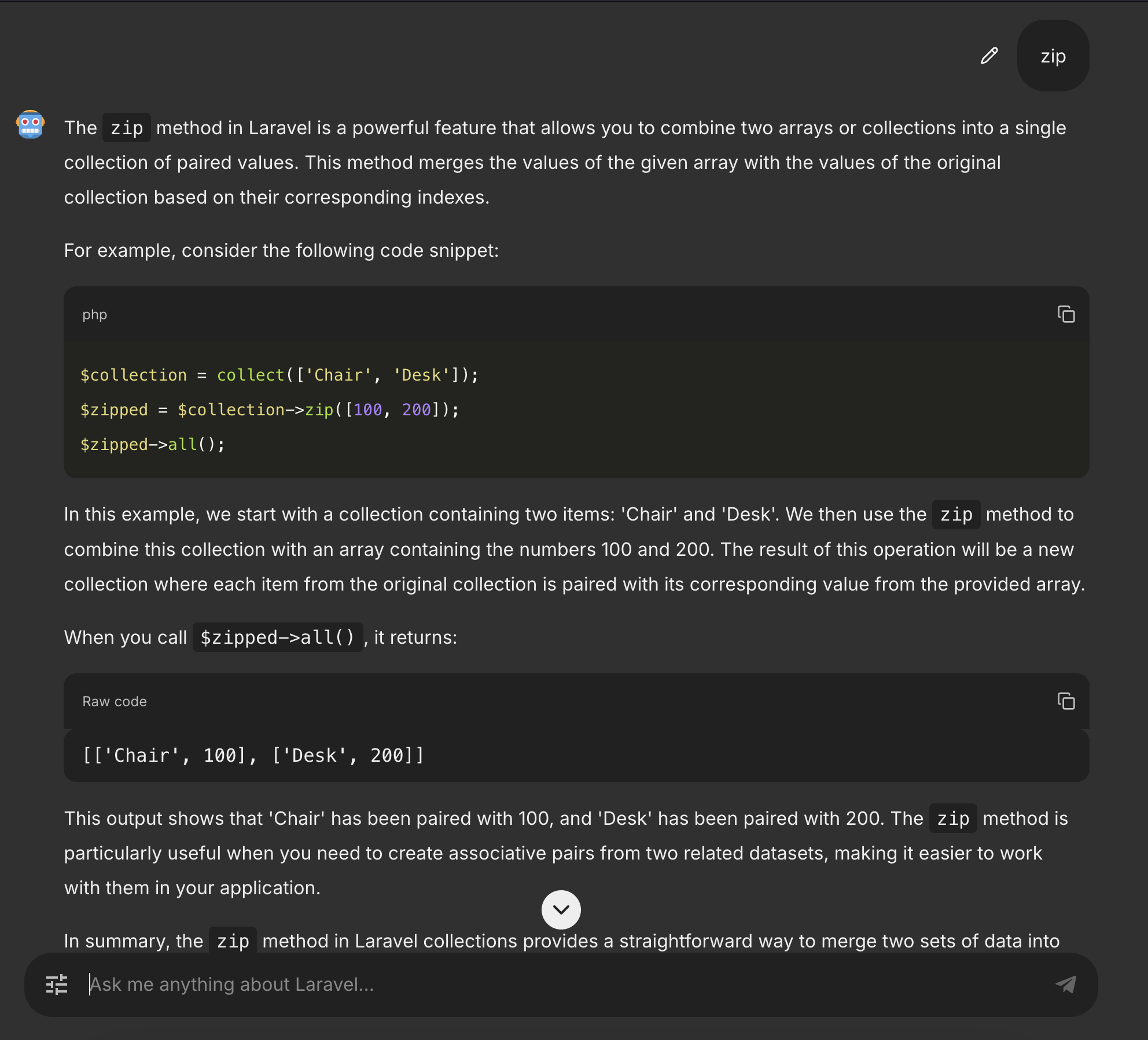Click the pencil edit icon beside zip message
The height and width of the screenshot is (1040, 1148).
(989, 56)
